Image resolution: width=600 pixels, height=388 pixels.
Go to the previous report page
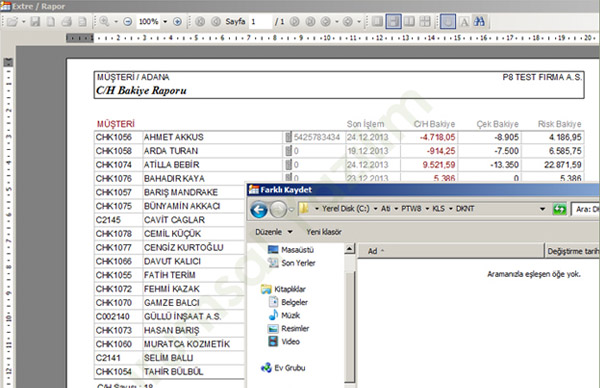(216, 22)
